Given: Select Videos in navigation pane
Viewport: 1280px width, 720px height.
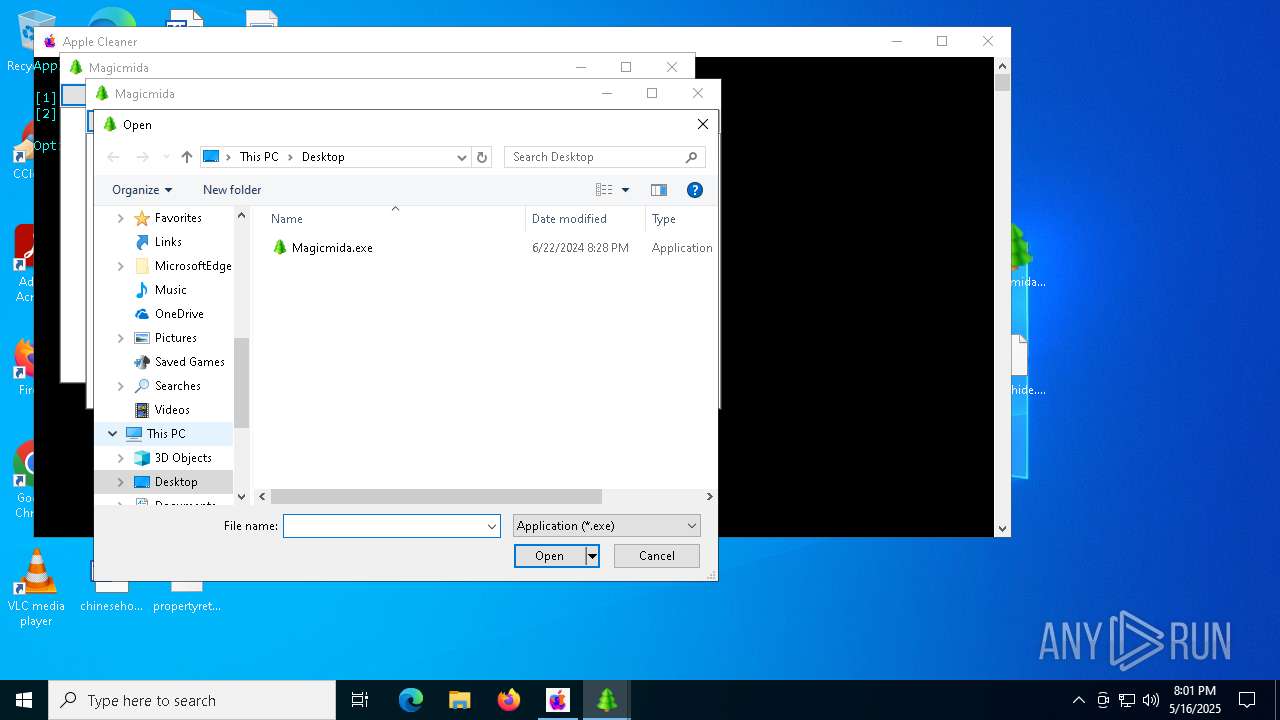Looking at the screenshot, I should [172, 410].
